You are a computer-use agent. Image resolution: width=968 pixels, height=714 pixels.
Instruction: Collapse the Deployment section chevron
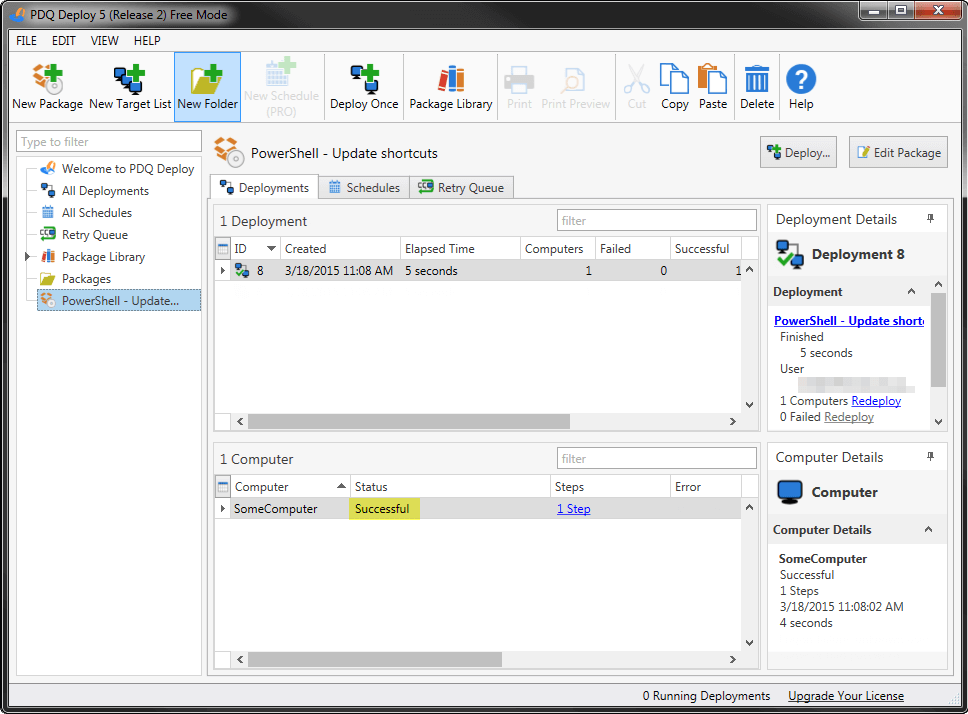point(911,291)
